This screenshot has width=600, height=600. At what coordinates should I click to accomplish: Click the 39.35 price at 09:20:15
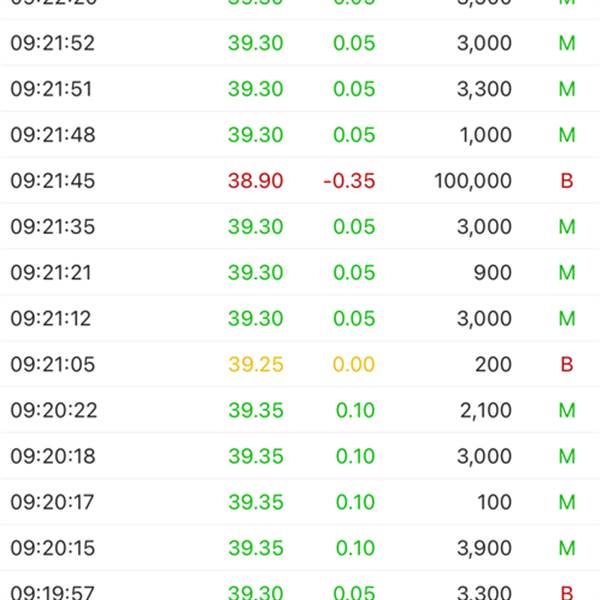point(256,548)
